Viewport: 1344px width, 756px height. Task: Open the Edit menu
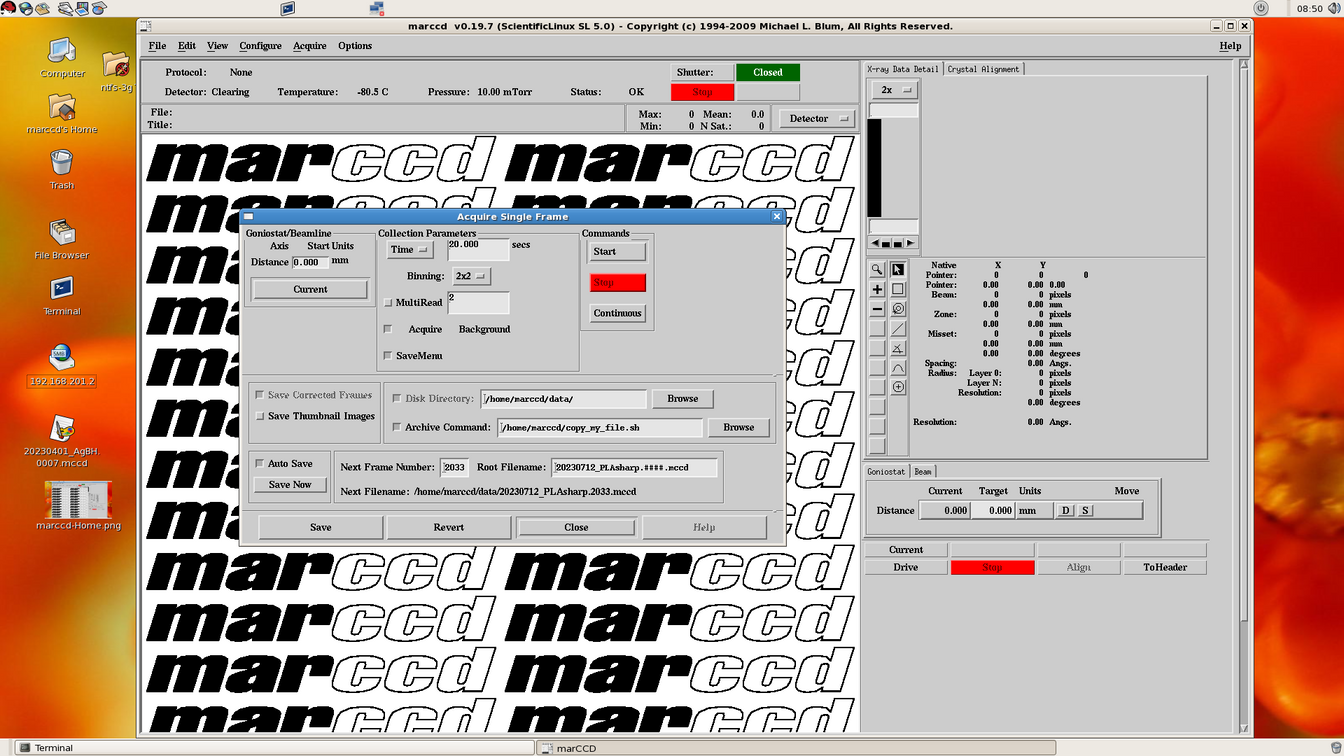pyautogui.click(x=187, y=46)
